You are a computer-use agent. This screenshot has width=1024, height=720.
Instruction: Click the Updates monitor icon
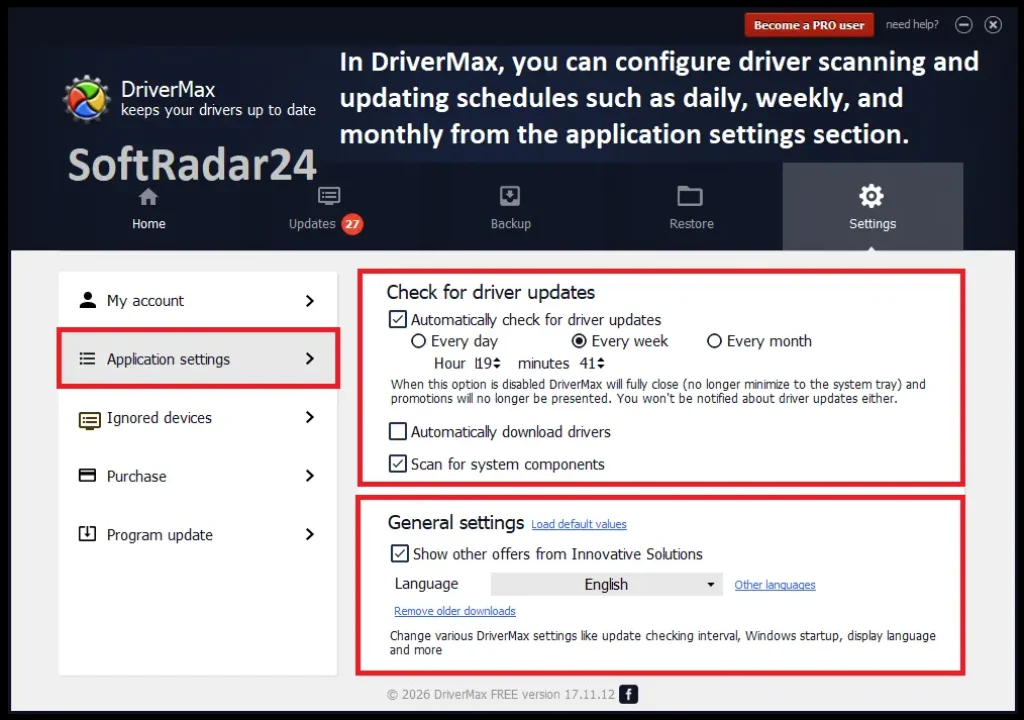pos(328,196)
